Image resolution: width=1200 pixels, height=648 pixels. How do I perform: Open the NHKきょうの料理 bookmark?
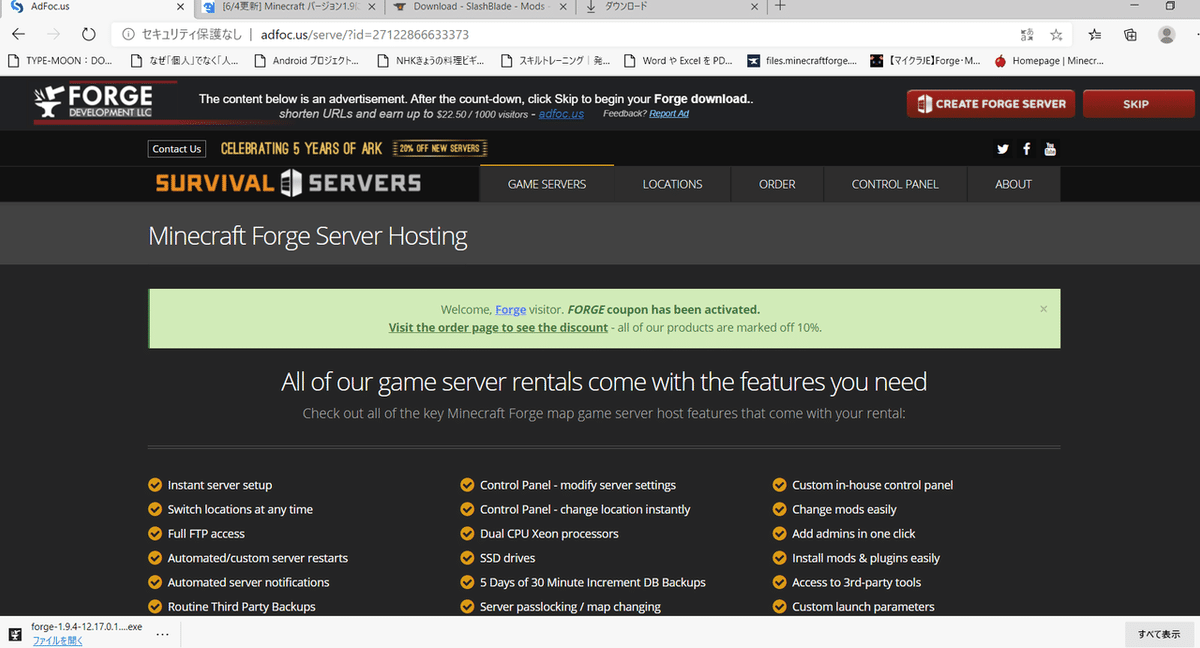point(430,61)
